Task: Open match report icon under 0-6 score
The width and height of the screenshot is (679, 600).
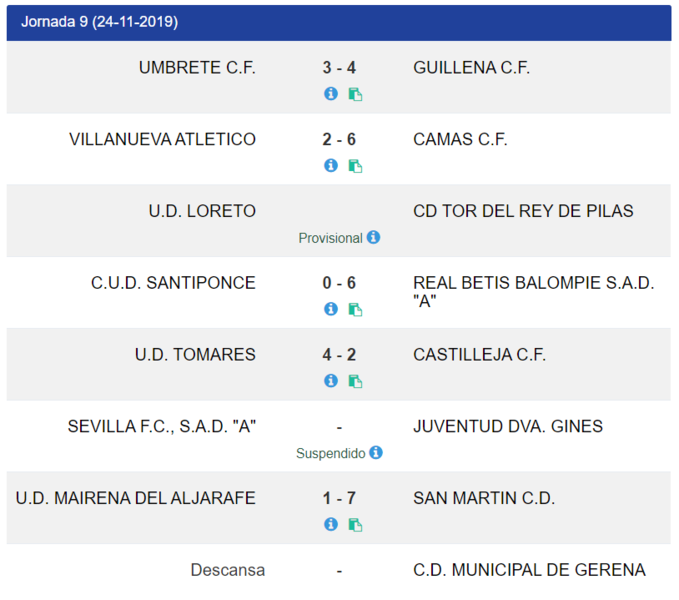Action: coord(356,310)
